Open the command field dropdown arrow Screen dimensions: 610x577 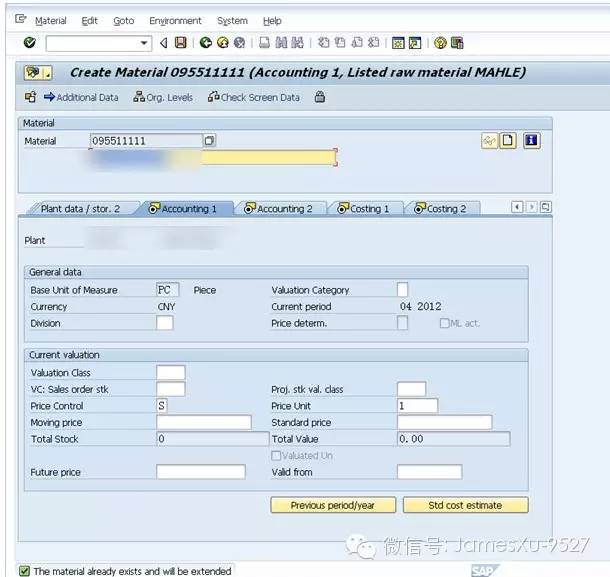pyautogui.click(x=144, y=43)
